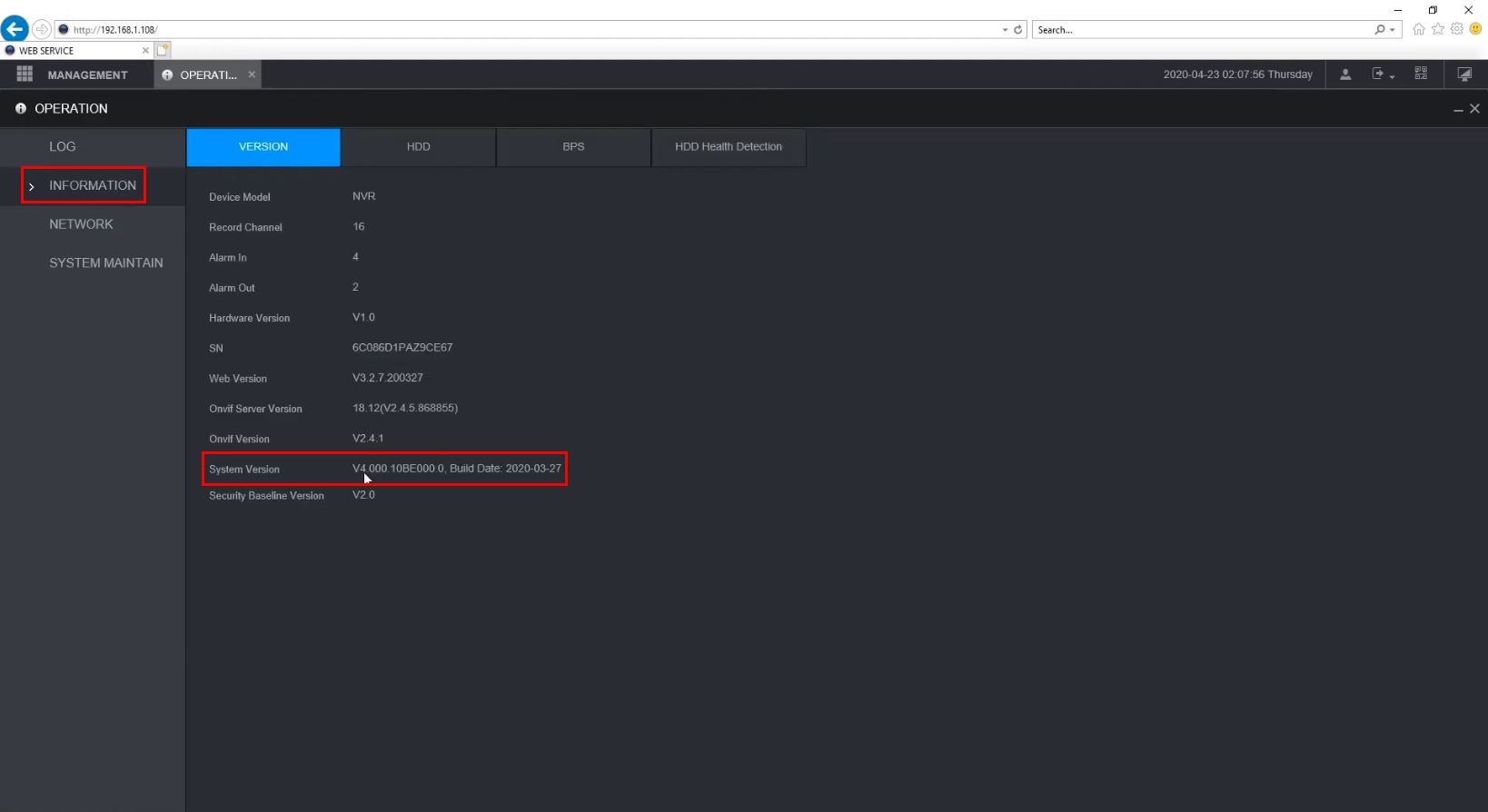Minimize the OPERATION panel
Viewport: 1488px width, 812px height.
tap(1458, 109)
